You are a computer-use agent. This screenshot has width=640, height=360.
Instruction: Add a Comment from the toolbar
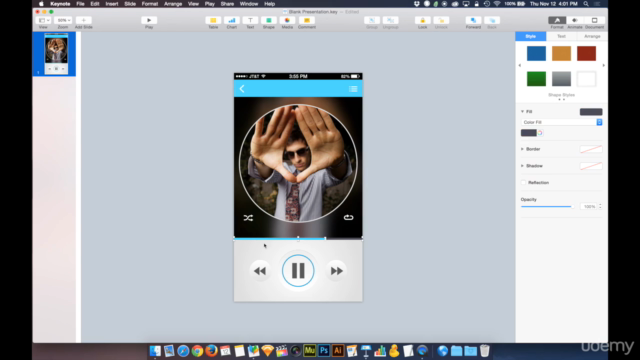307,20
